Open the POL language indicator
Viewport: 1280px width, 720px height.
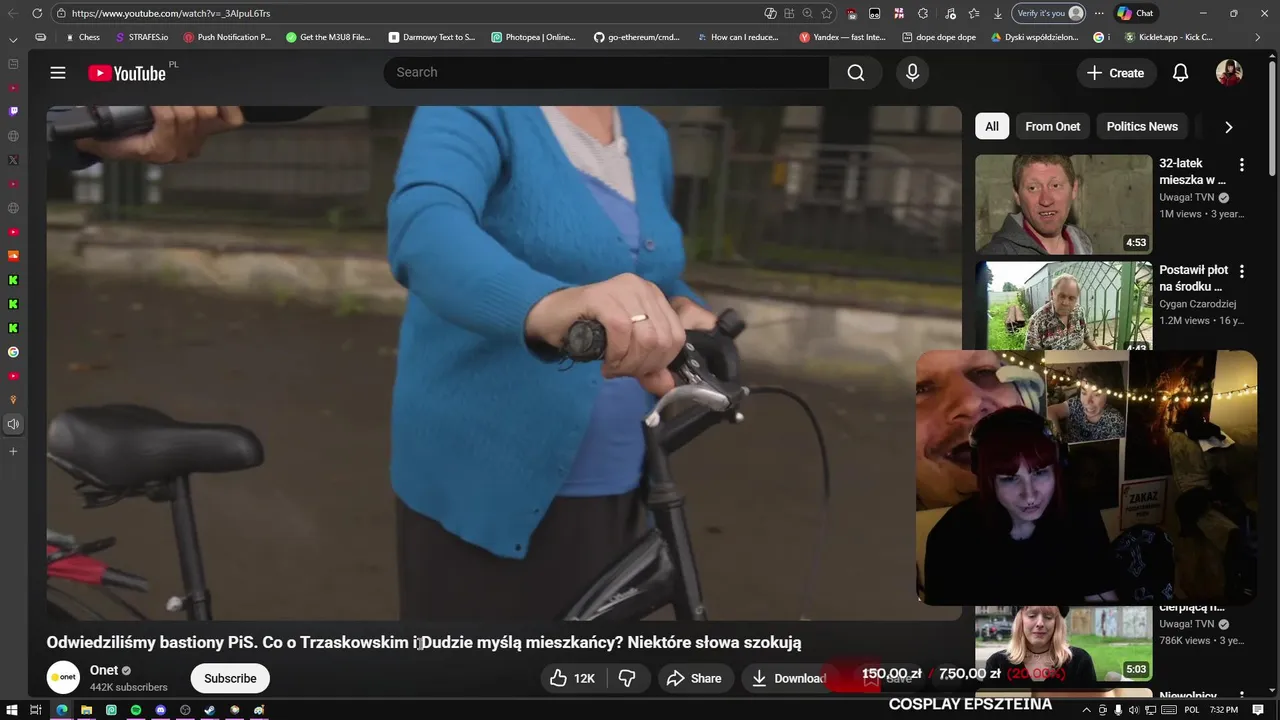pyautogui.click(x=1192, y=710)
